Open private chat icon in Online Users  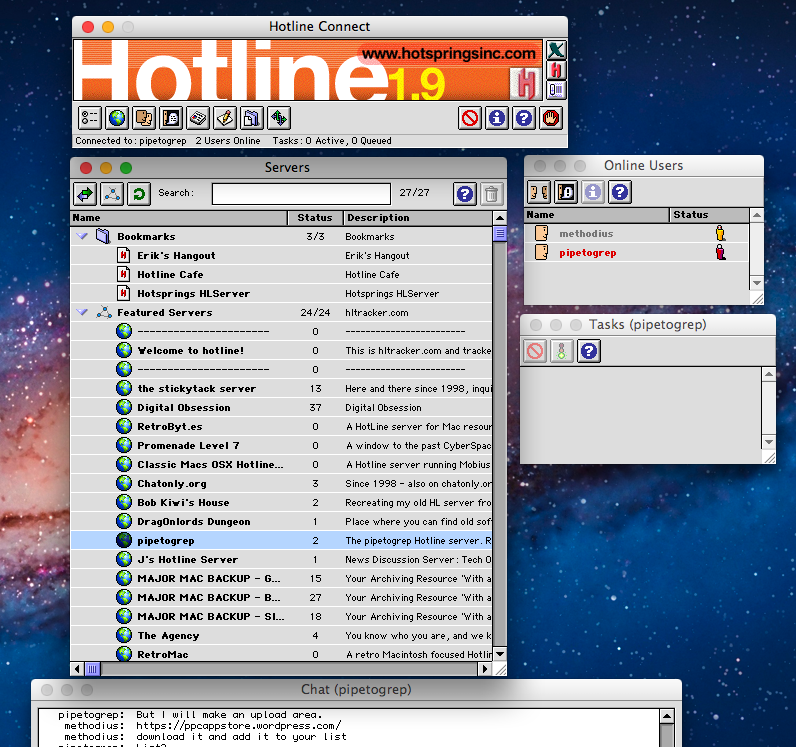tap(539, 192)
